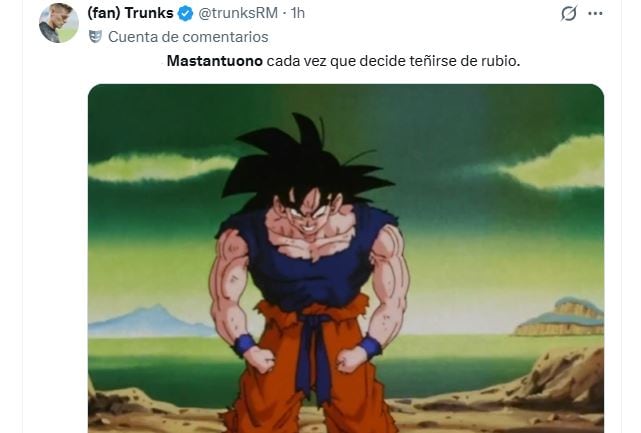The height and width of the screenshot is (433, 641).
Task: Click the blue verified checkmark badge
Action: (x=186, y=13)
